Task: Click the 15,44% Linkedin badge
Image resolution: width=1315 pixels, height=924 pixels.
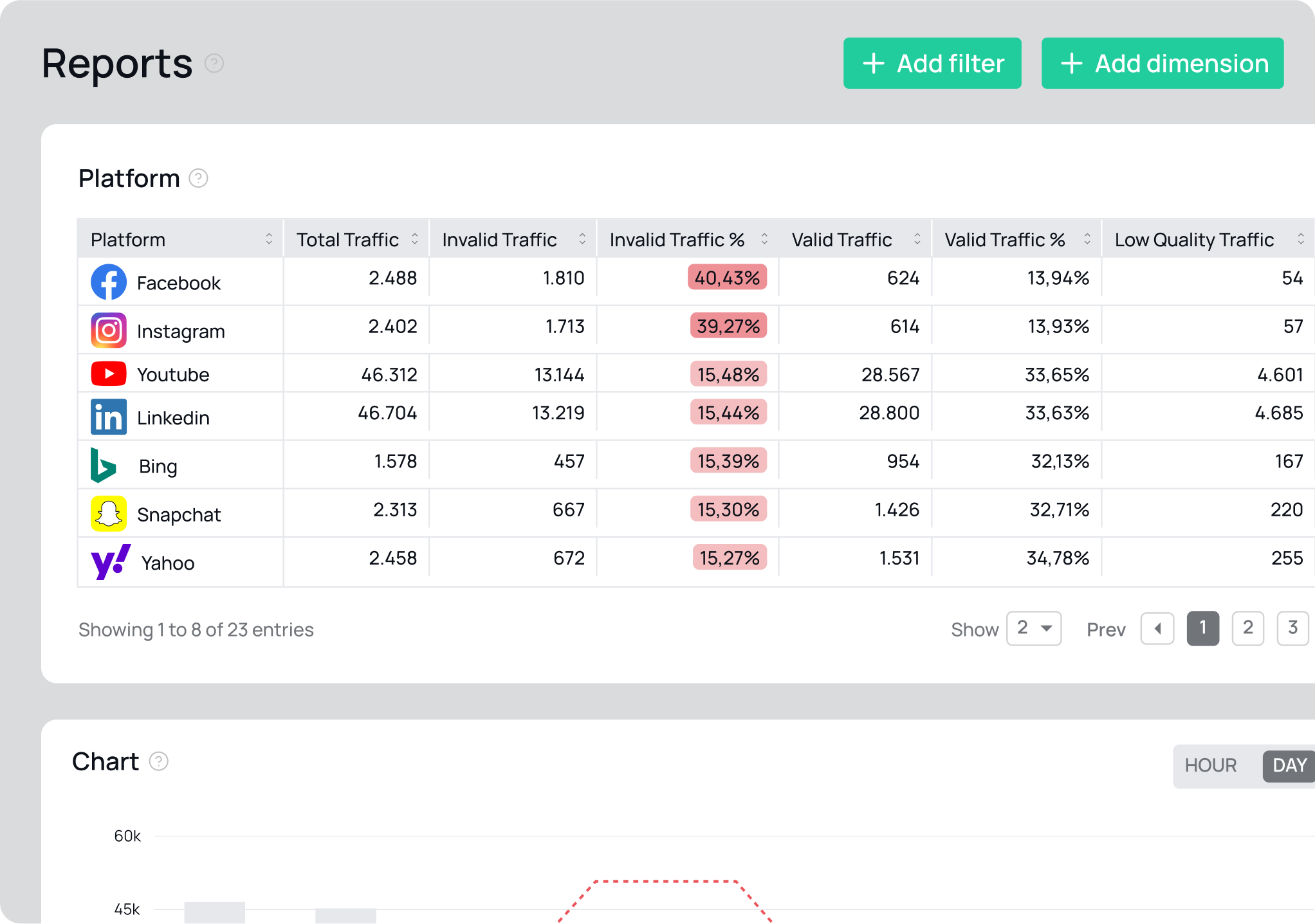Action: click(x=728, y=412)
